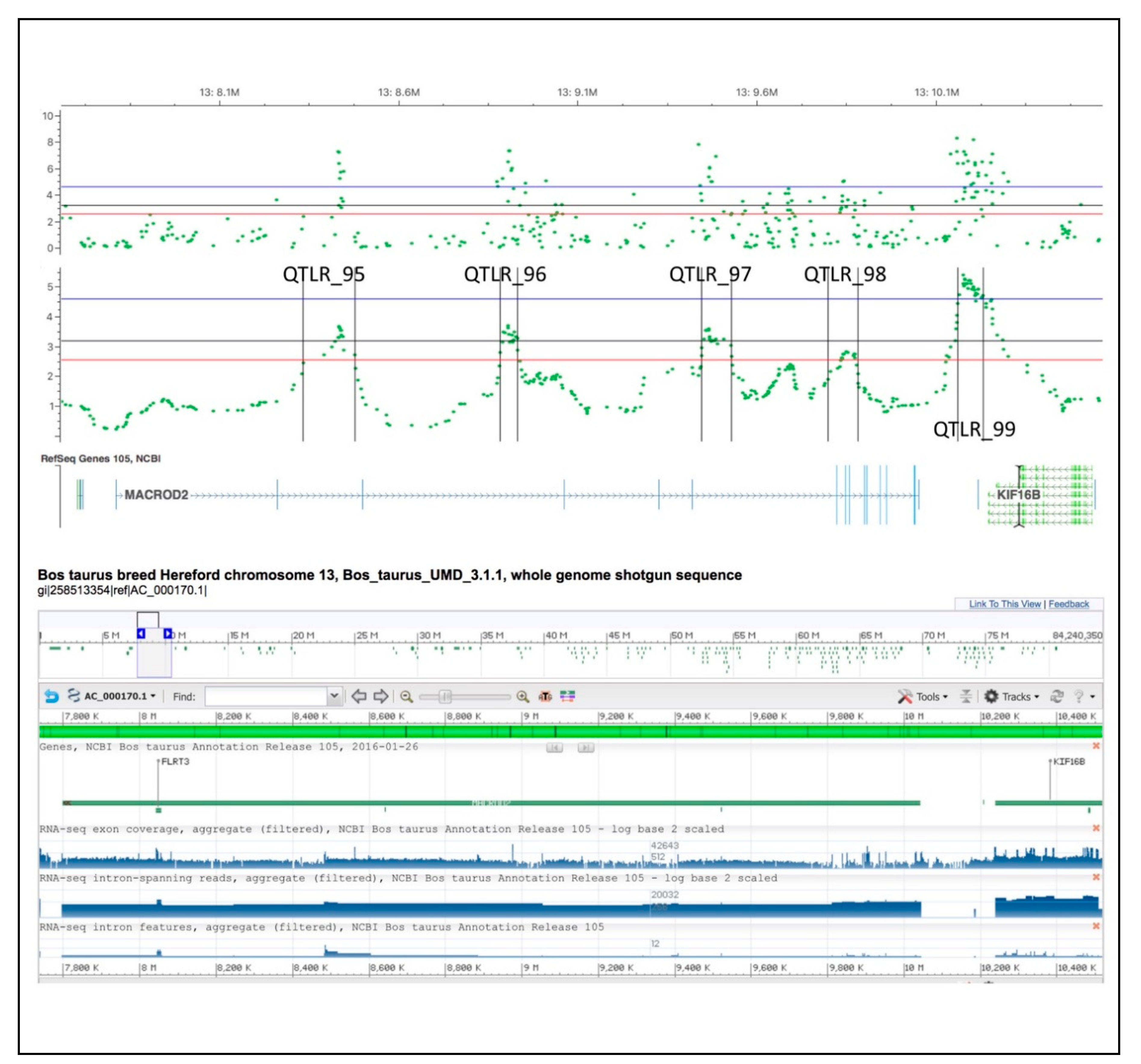Click the collapse tracks icon beside Tools
This screenshot has height=1064, width=1141.
click(966, 697)
